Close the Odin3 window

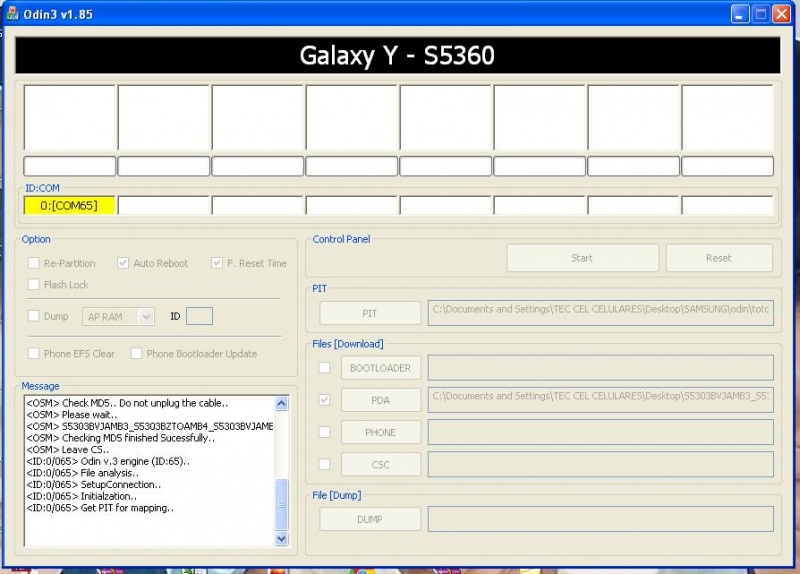(781, 14)
